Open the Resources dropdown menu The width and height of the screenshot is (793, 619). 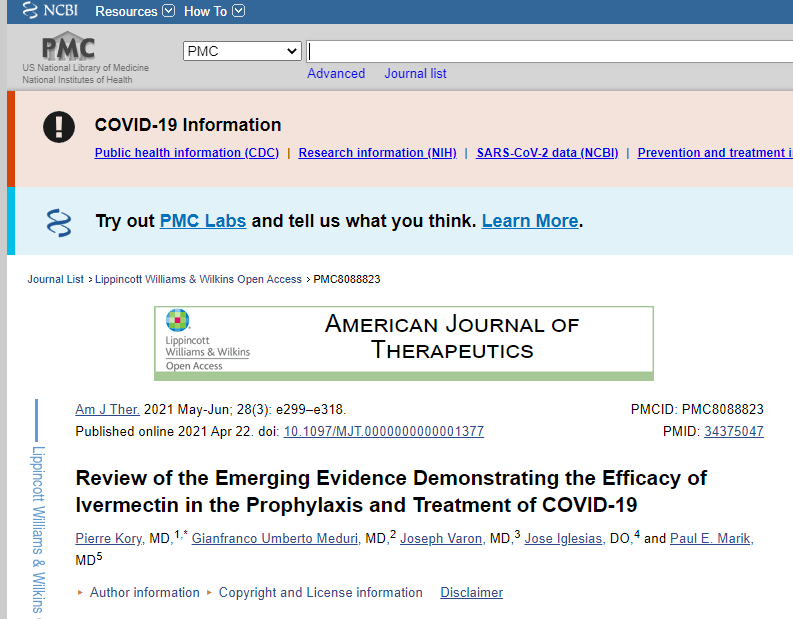point(134,11)
